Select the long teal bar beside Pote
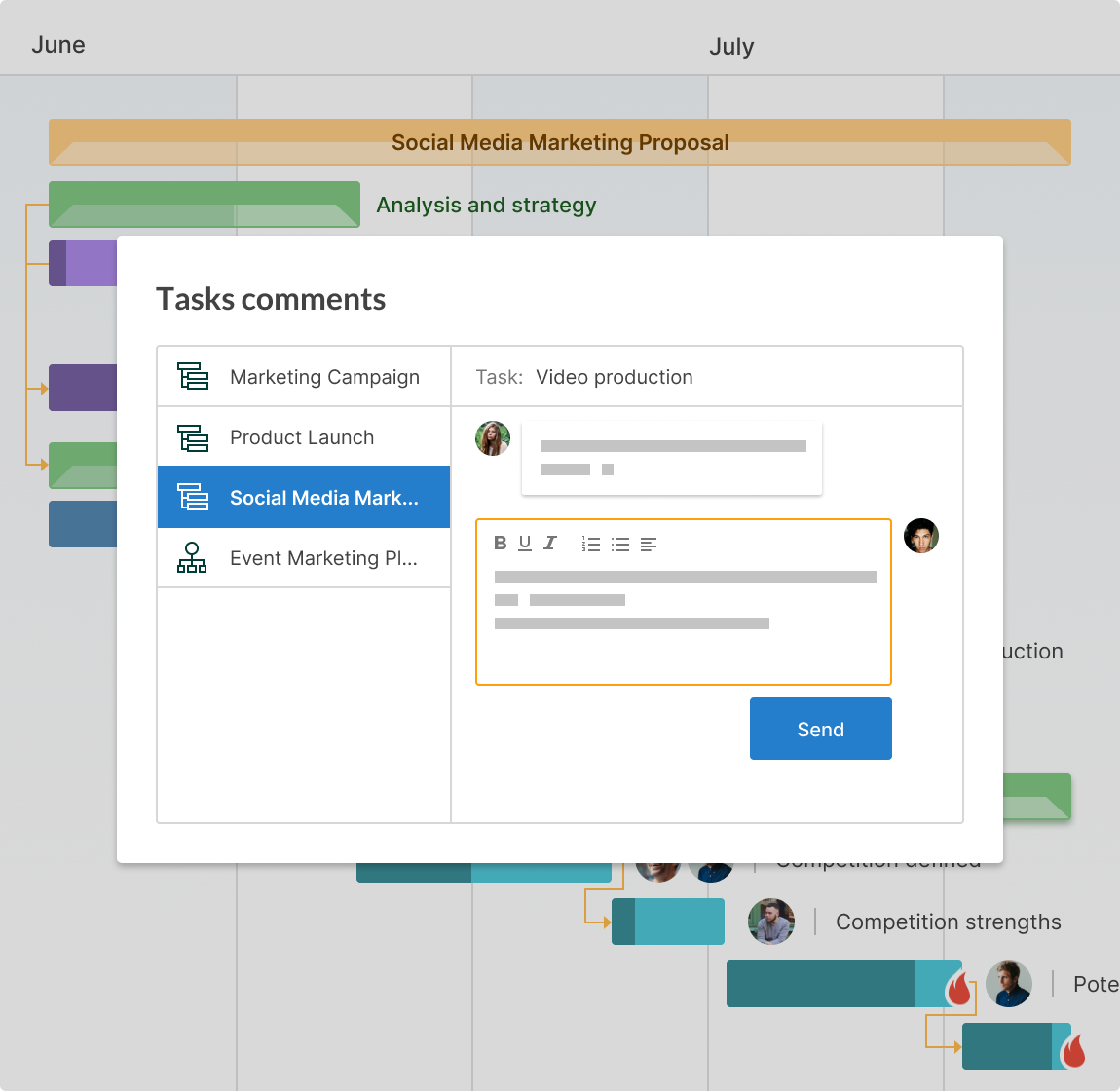The width and height of the screenshot is (1120, 1091). point(843,984)
